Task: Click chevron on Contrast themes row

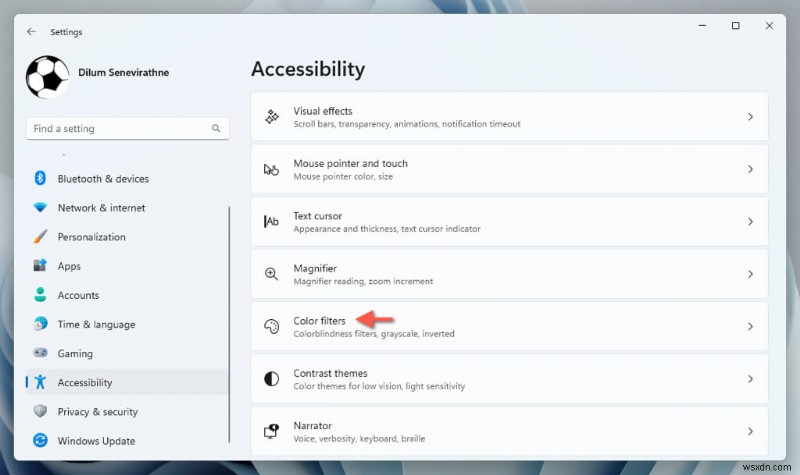Action: [751, 379]
